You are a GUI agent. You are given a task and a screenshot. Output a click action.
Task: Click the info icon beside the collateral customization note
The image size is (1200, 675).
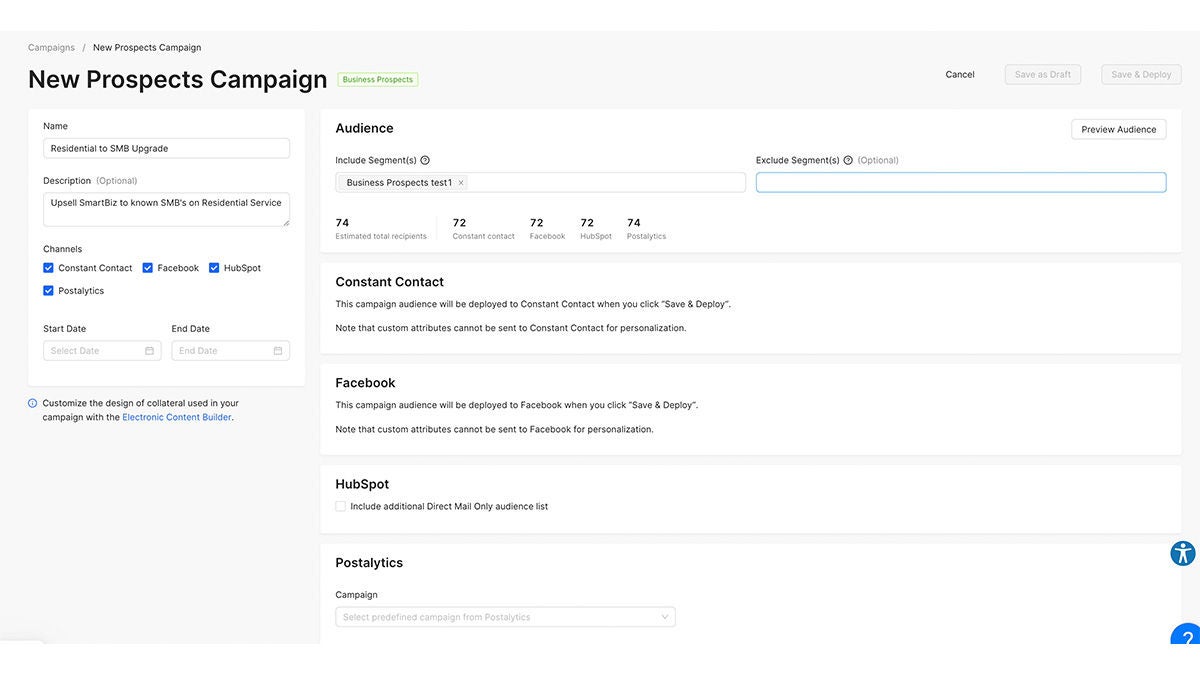pyautogui.click(x=31, y=402)
